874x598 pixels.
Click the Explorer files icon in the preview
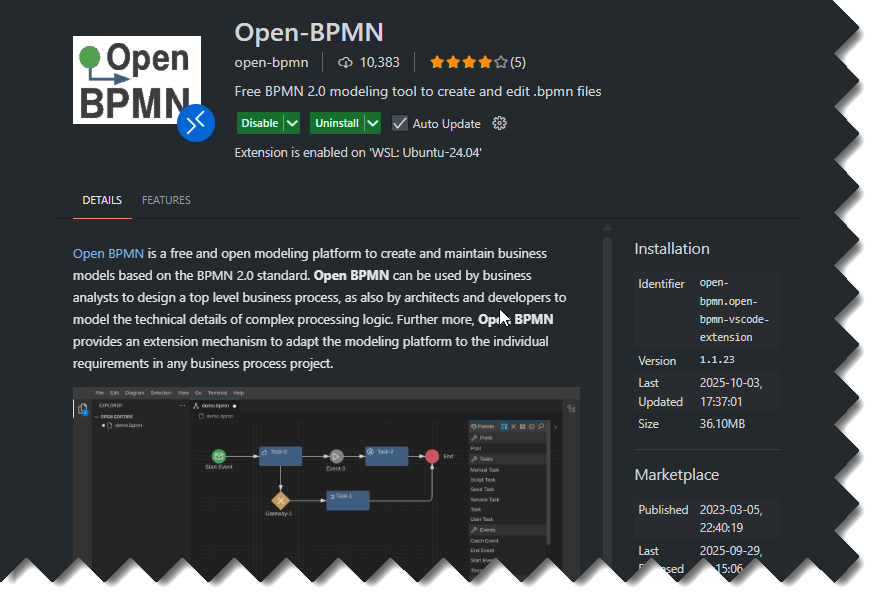pyautogui.click(x=84, y=409)
